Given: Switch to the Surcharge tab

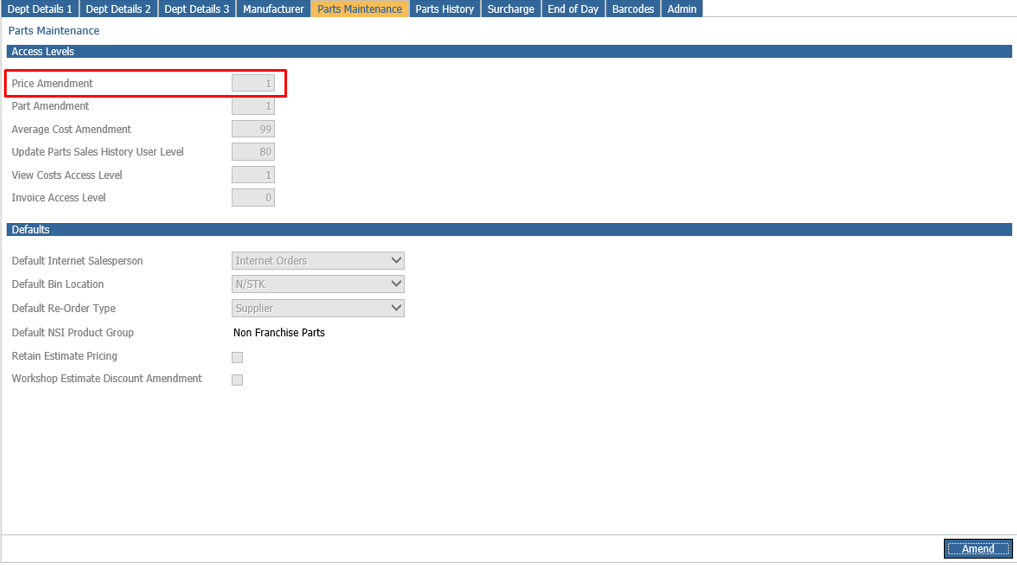Looking at the screenshot, I should pos(510,9).
